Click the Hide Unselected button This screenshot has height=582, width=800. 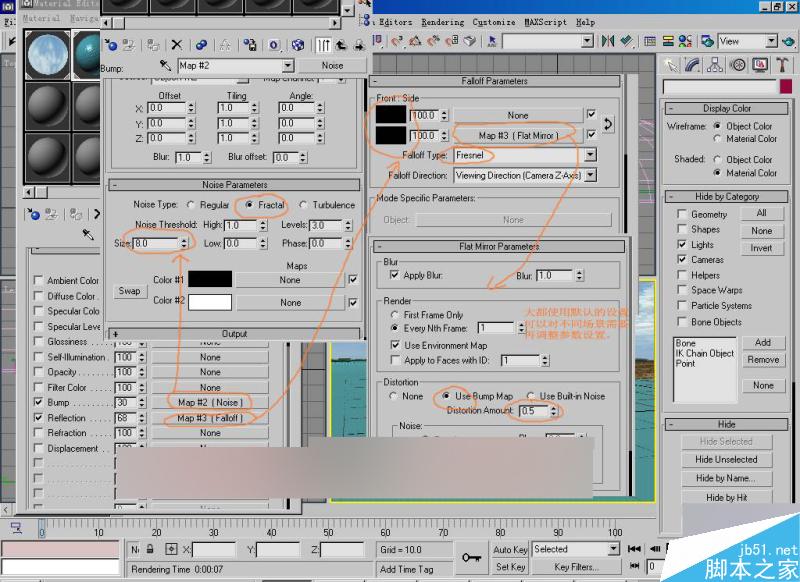pos(727,459)
